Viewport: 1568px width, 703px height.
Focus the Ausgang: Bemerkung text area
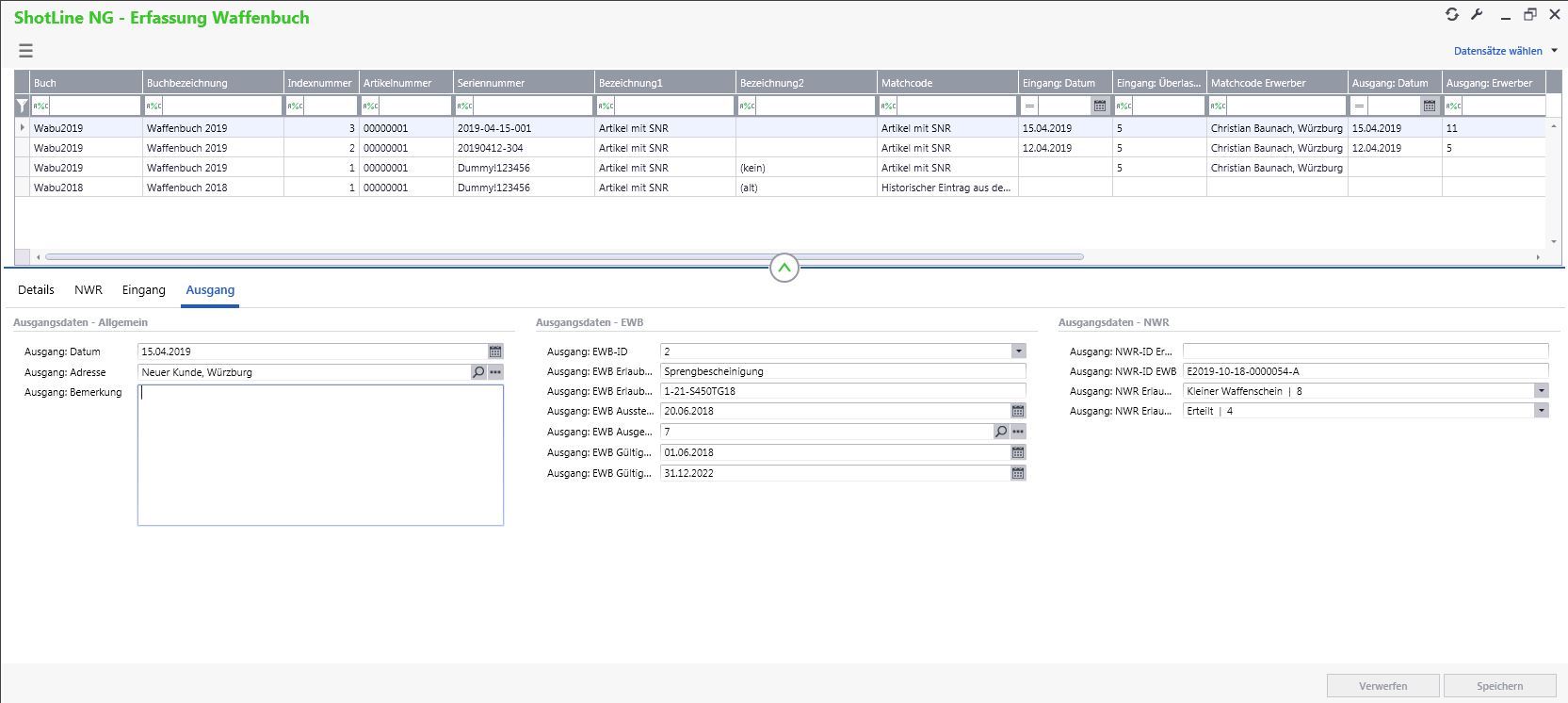coord(320,455)
